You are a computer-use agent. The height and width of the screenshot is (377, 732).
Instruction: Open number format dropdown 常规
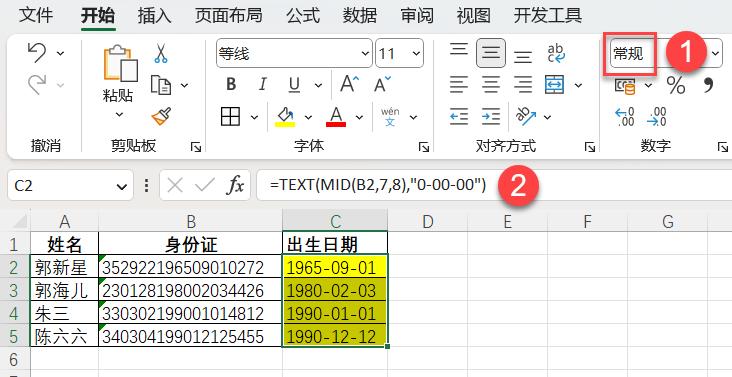715,53
